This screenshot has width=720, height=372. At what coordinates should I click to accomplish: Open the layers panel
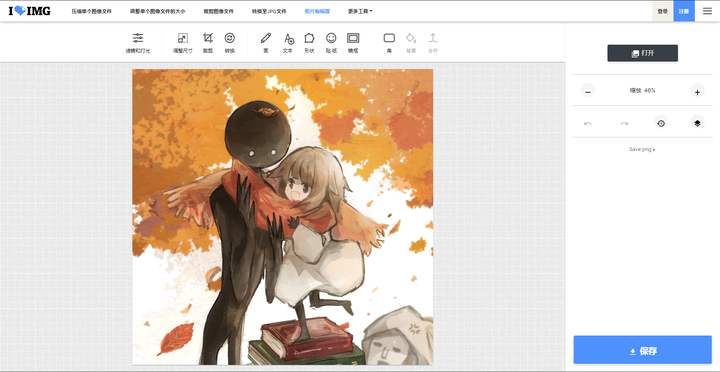tap(697, 123)
